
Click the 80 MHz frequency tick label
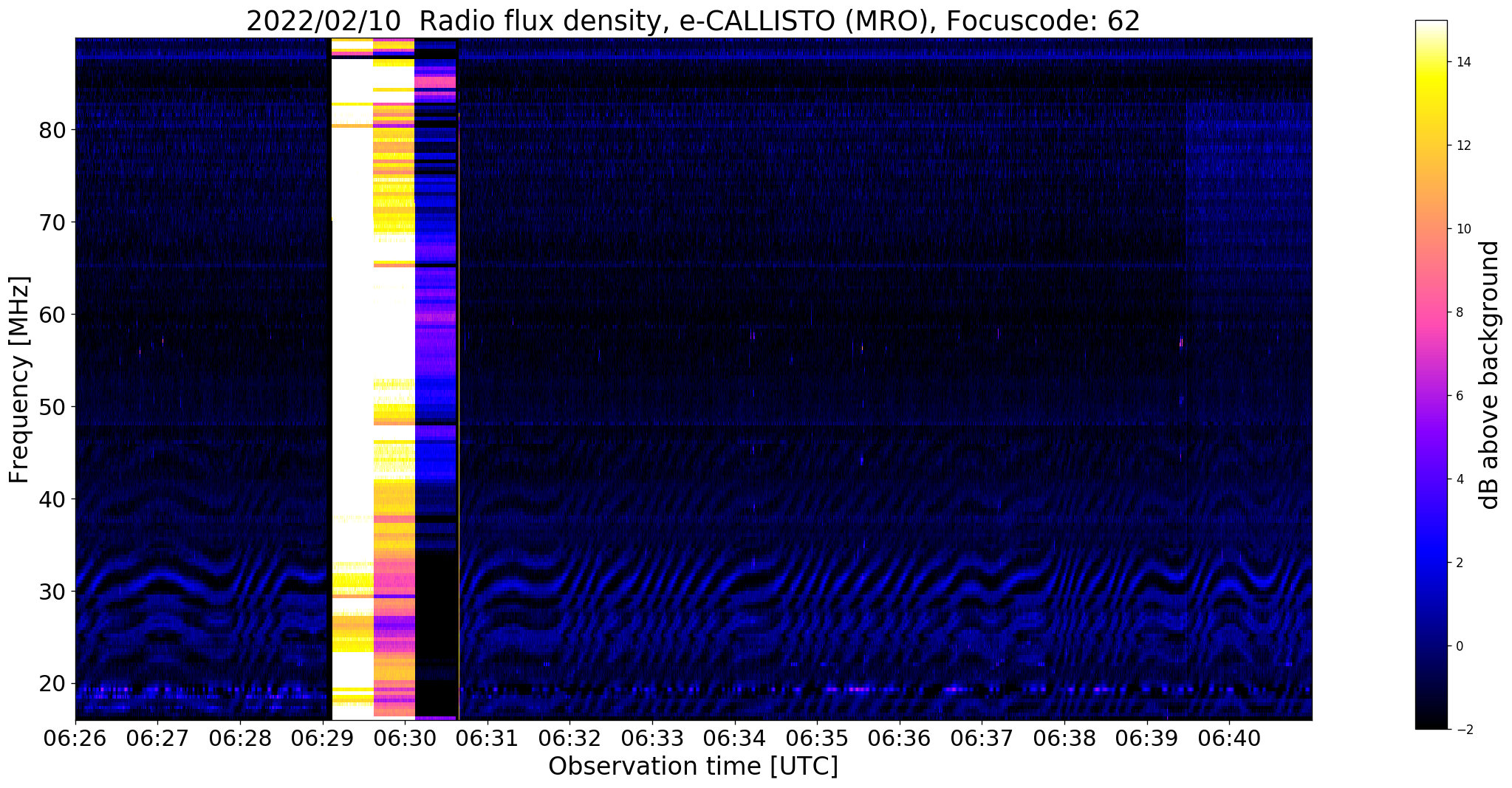pos(52,131)
